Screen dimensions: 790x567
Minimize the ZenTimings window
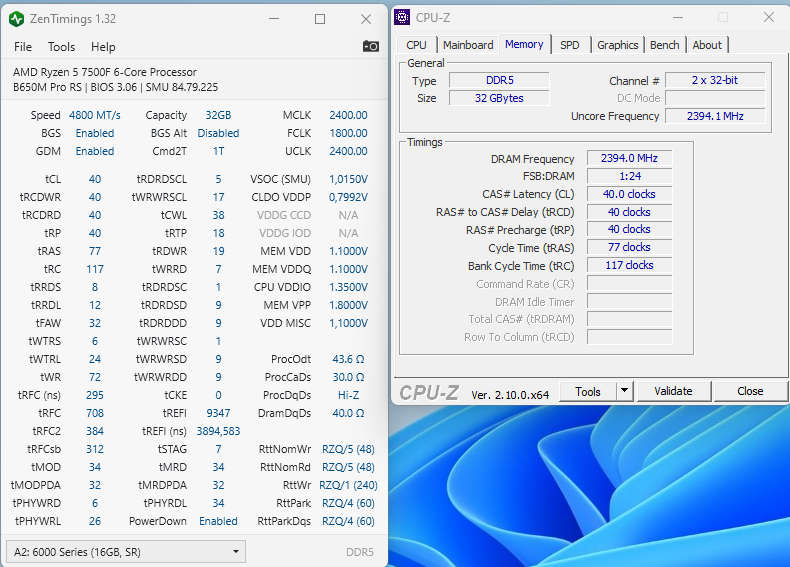274,19
